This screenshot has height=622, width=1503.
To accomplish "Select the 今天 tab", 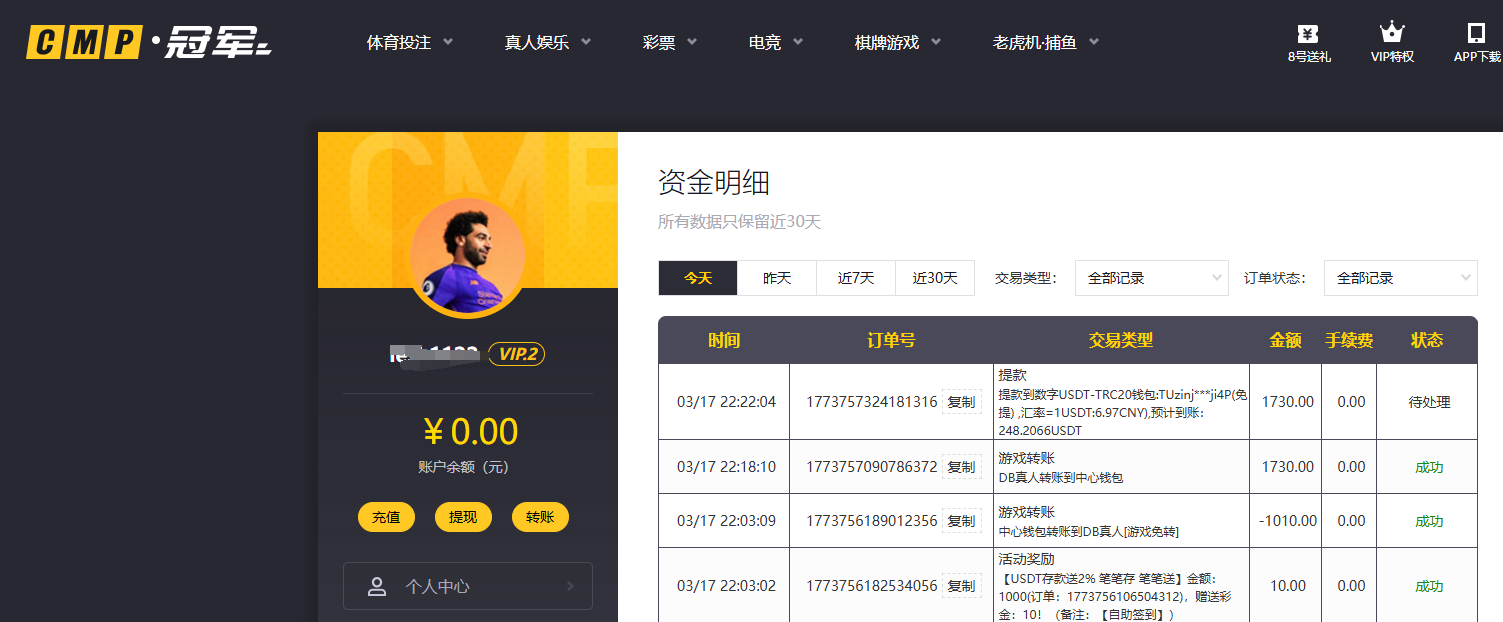I will [698, 278].
